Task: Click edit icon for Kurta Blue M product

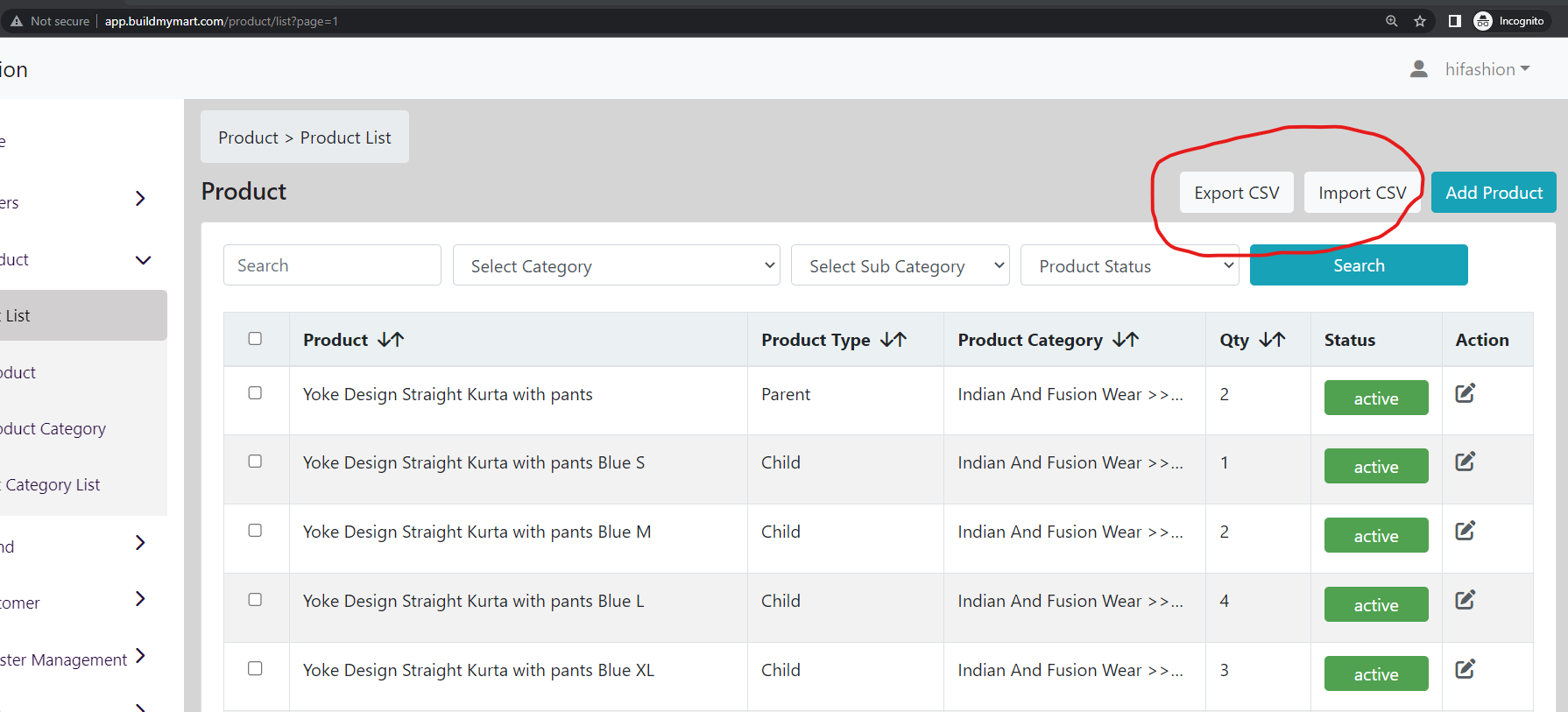Action: 1466,531
